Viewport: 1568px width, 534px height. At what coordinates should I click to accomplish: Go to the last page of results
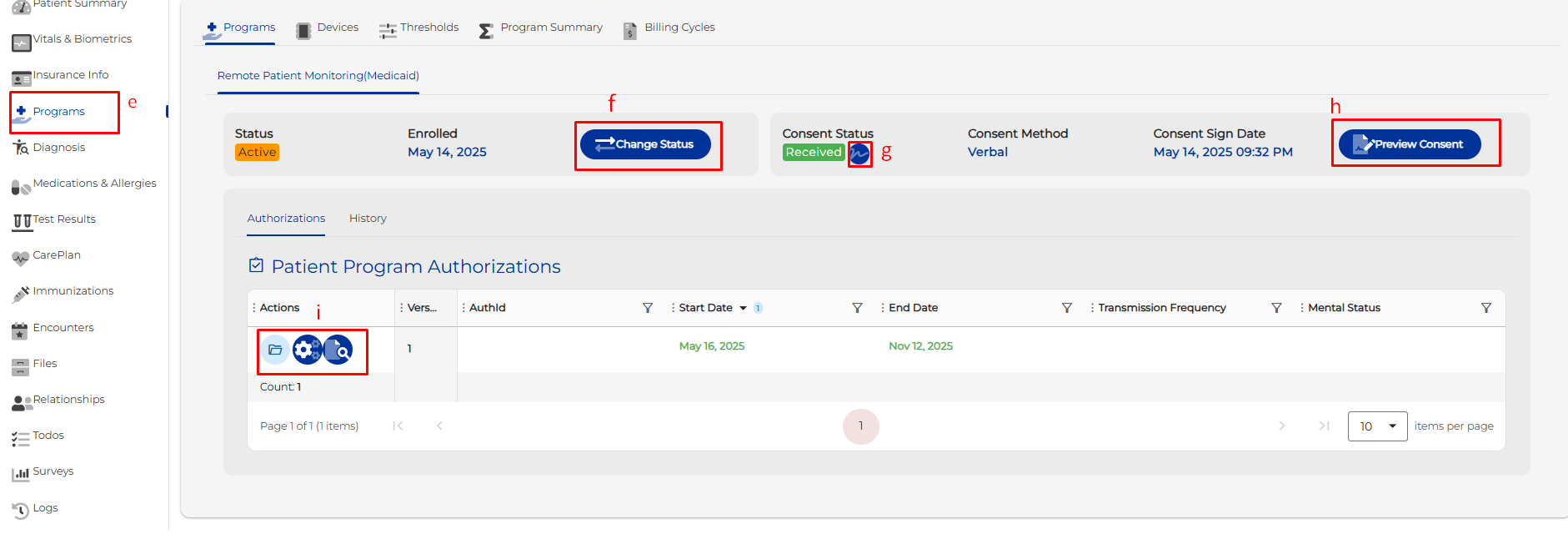click(x=1324, y=426)
